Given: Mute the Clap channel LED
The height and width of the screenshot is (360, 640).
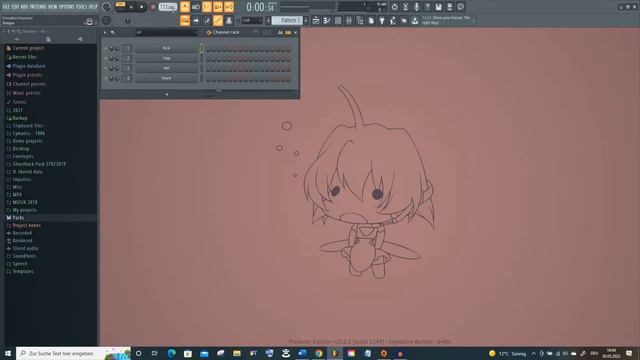Looking at the screenshot, I should click(106, 58).
